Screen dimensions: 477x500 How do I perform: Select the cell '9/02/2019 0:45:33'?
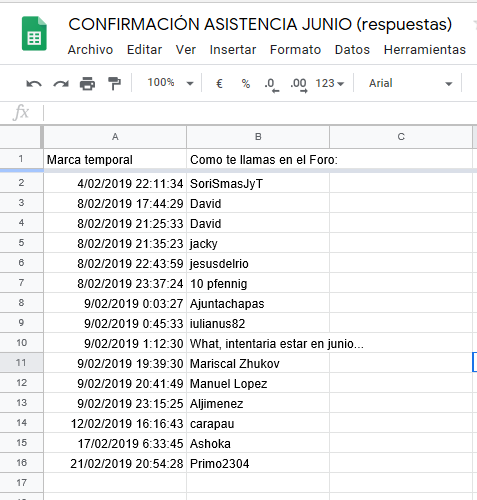click(115, 323)
